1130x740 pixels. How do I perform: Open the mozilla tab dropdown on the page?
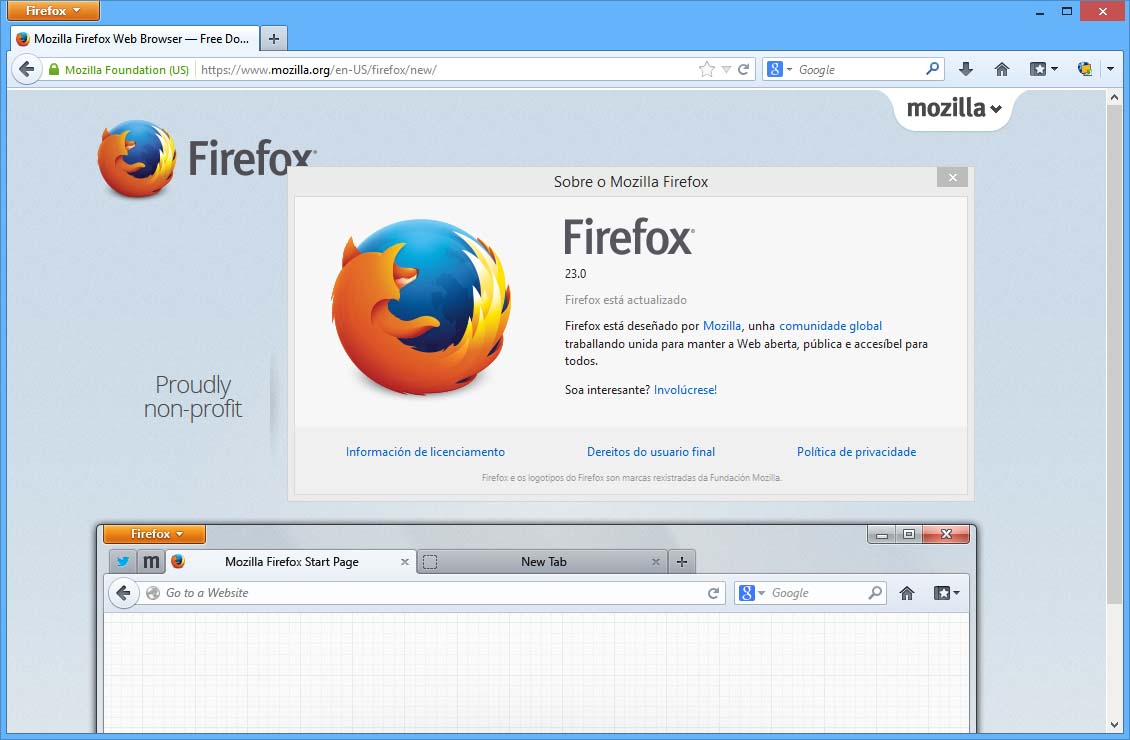click(954, 109)
